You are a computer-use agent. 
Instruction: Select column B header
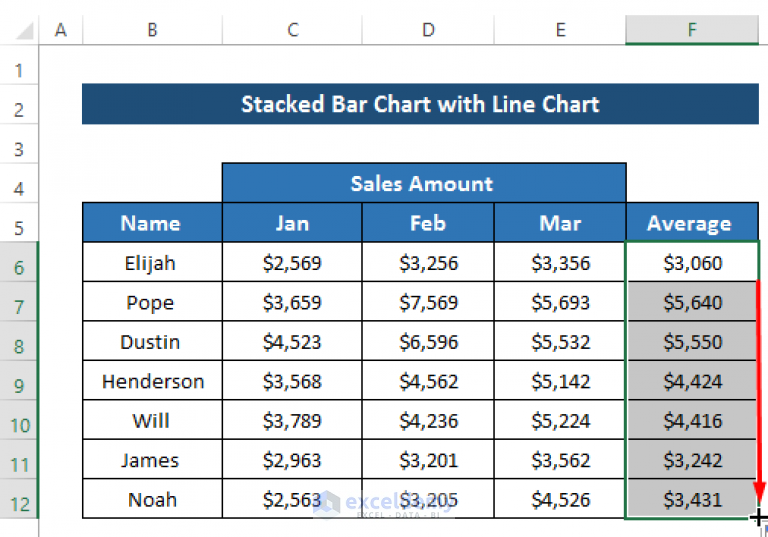[x=152, y=30]
